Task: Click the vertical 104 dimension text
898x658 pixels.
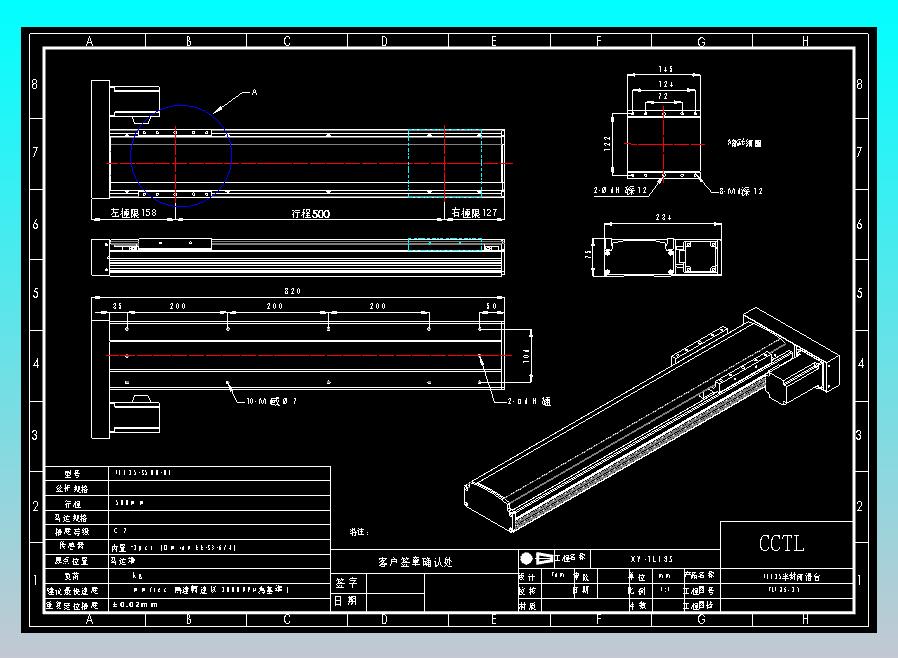Action: tap(526, 355)
